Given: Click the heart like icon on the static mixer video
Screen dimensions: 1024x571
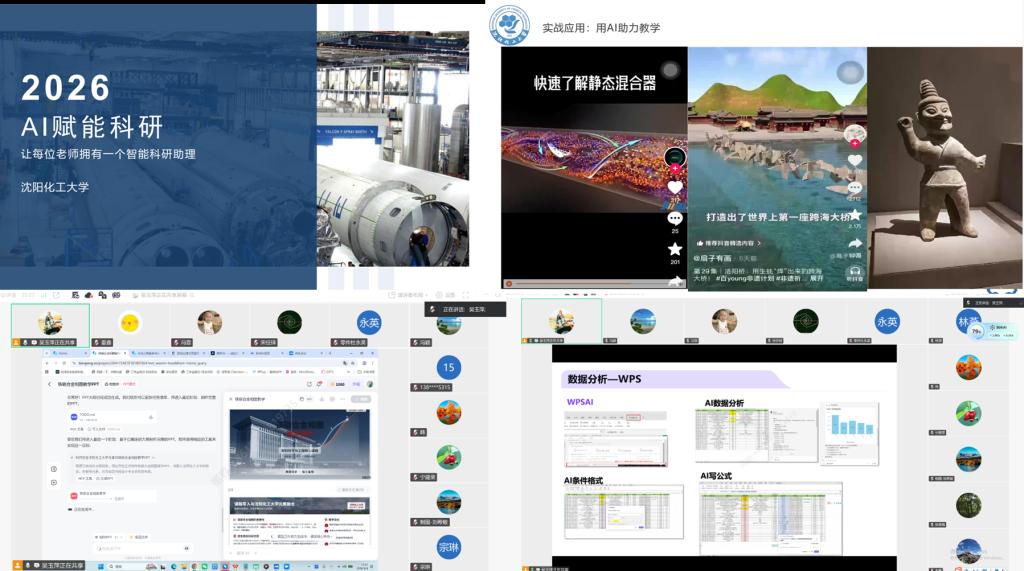Looking at the screenshot, I should pyautogui.click(x=675, y=187).
